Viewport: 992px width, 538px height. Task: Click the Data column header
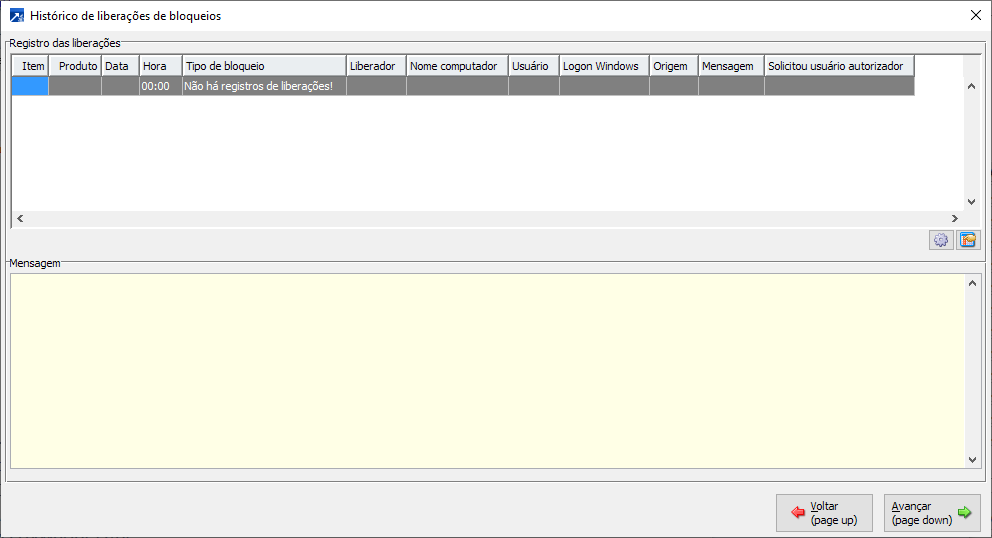120,66
